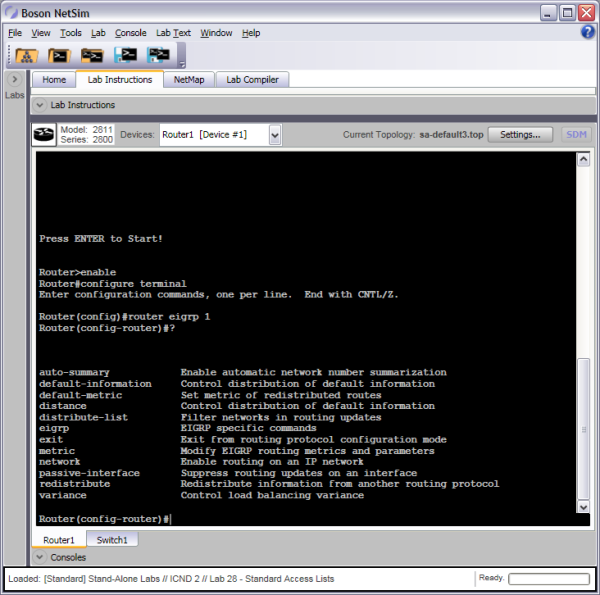
Task: Minimize the Boson NetSim window
Action: pos(548,13)
